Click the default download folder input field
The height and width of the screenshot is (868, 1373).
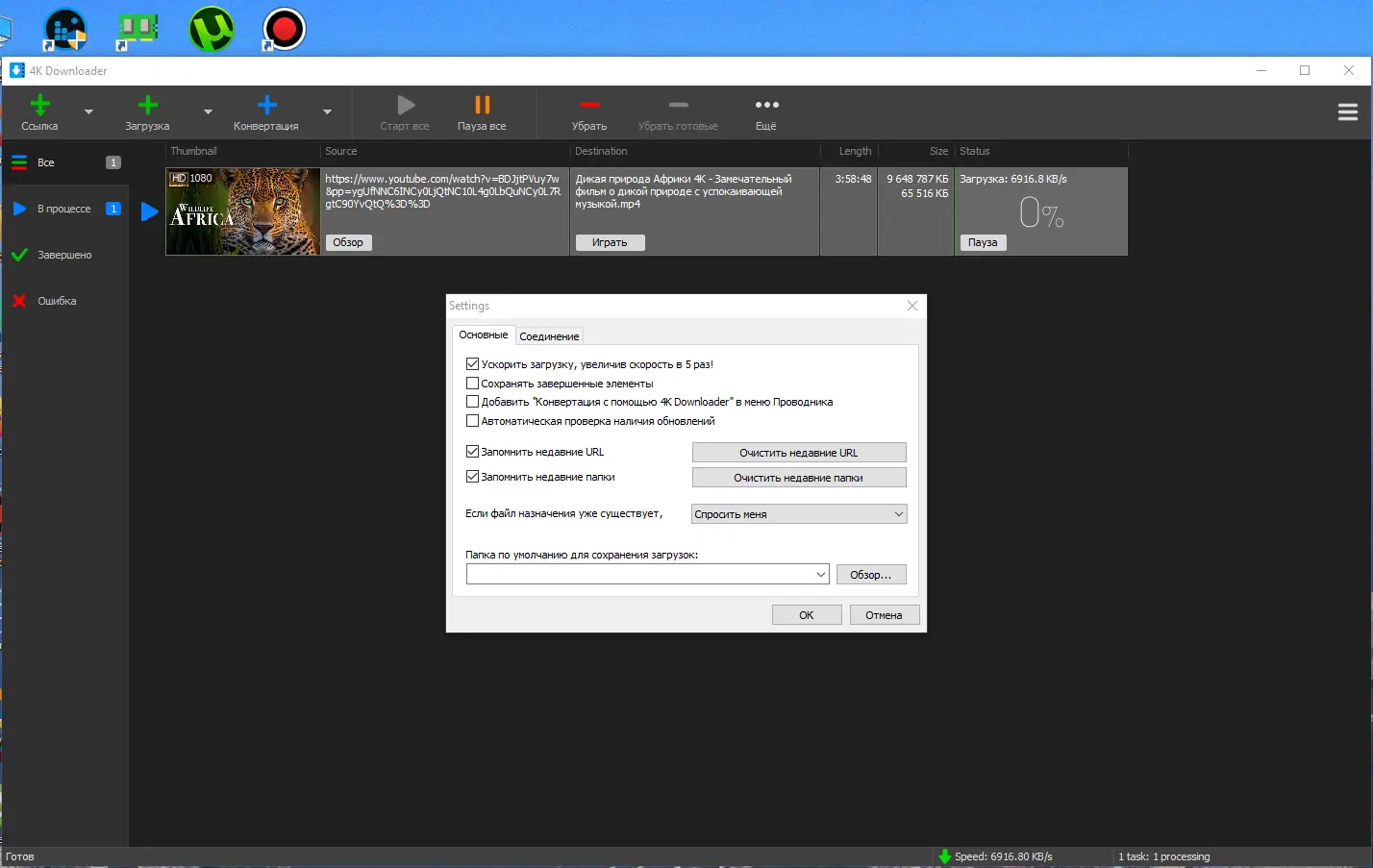pos(640,575)
